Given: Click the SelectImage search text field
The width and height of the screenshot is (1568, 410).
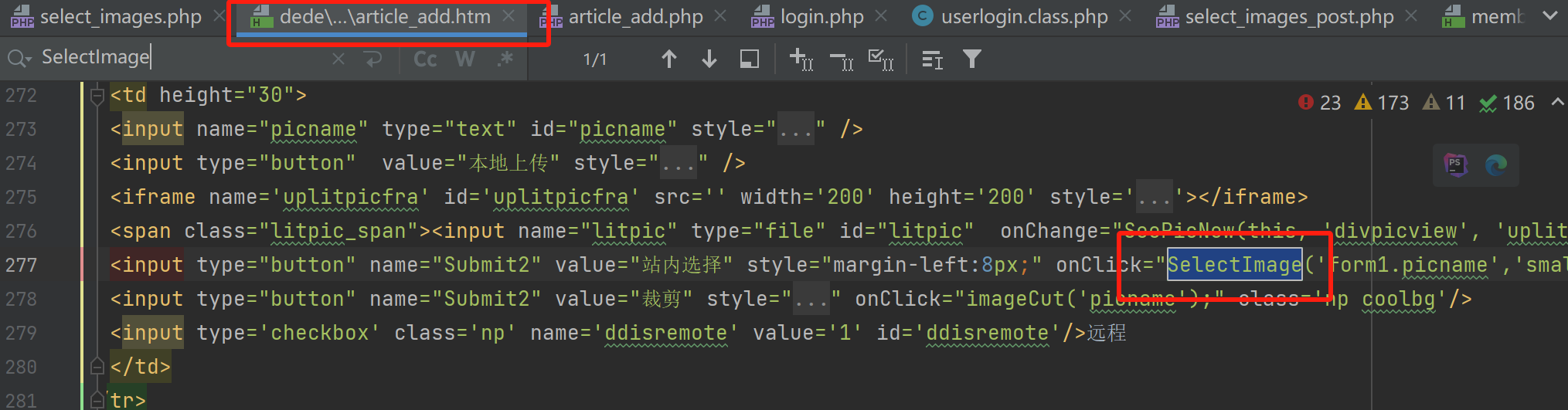Looking at the screenshot, I should pyautogui.click(x=185, y=58).
